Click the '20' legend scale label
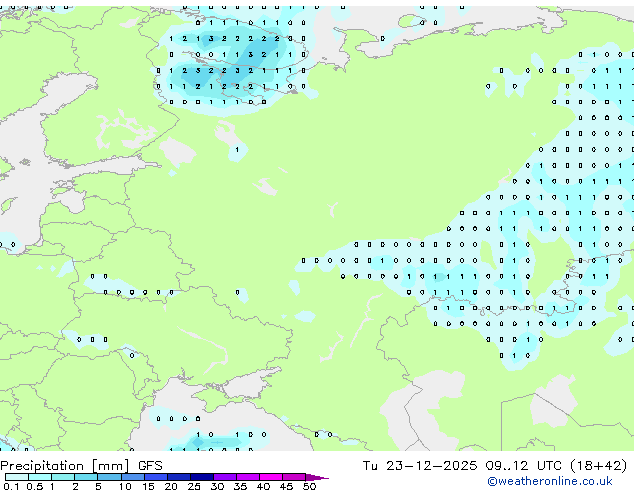The height and width of the screenshot is (490, 634). (x=171, y=486)
